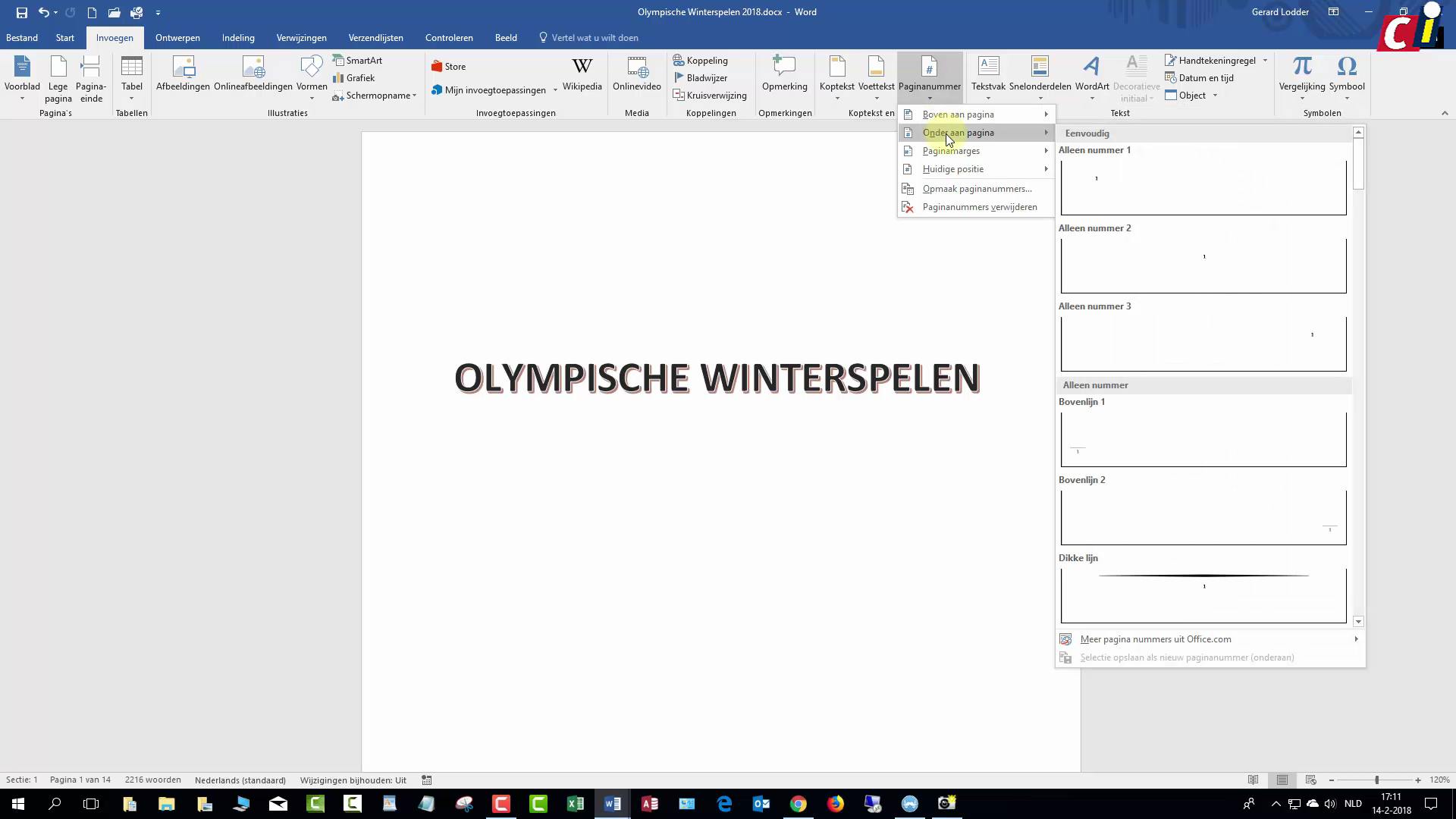Insert a Symbool
Image resolution: width=1456 pixels, height=819 pixels.
coord(1347,76)
